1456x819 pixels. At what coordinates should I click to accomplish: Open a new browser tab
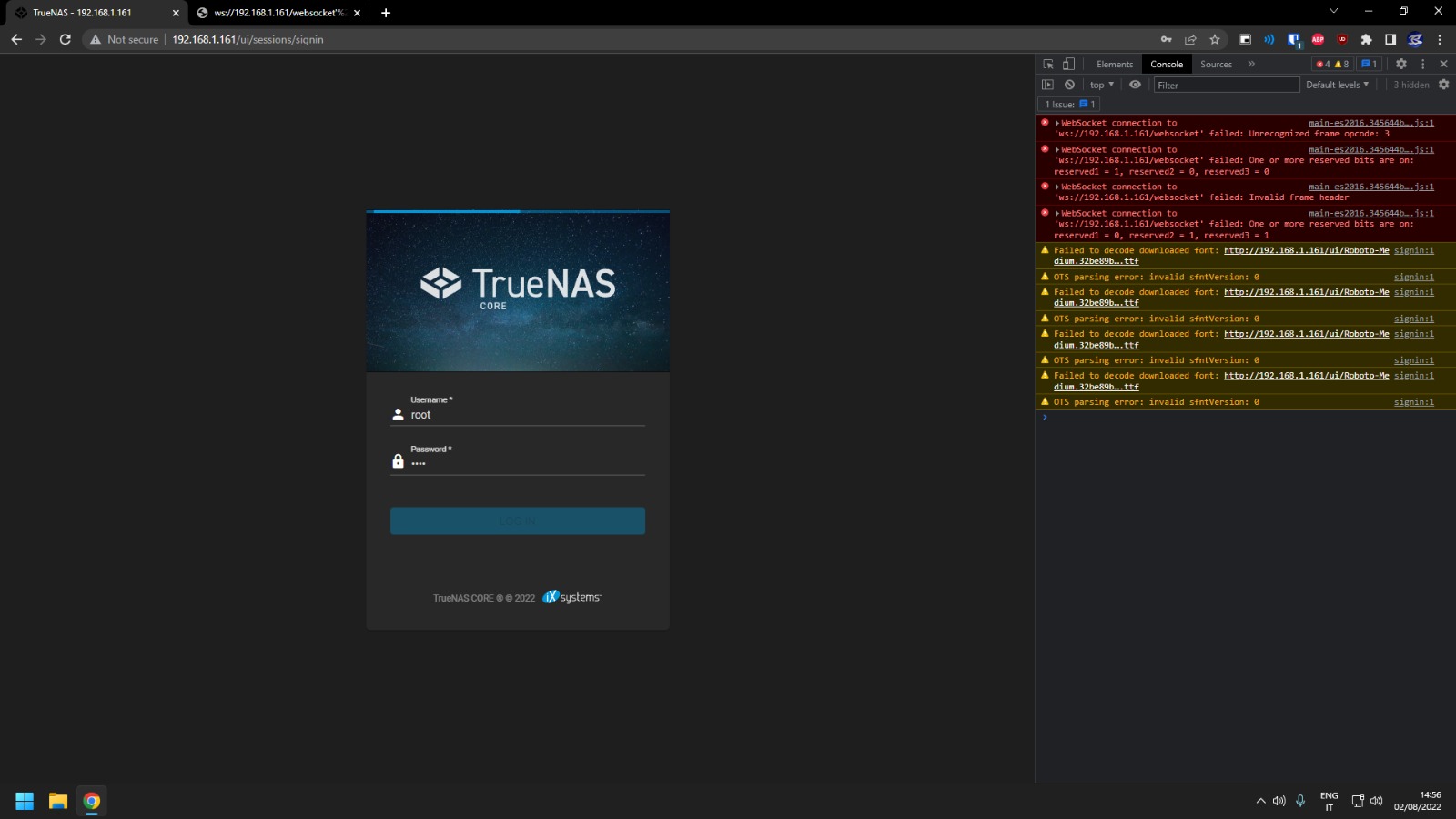(x=386, y=13)
